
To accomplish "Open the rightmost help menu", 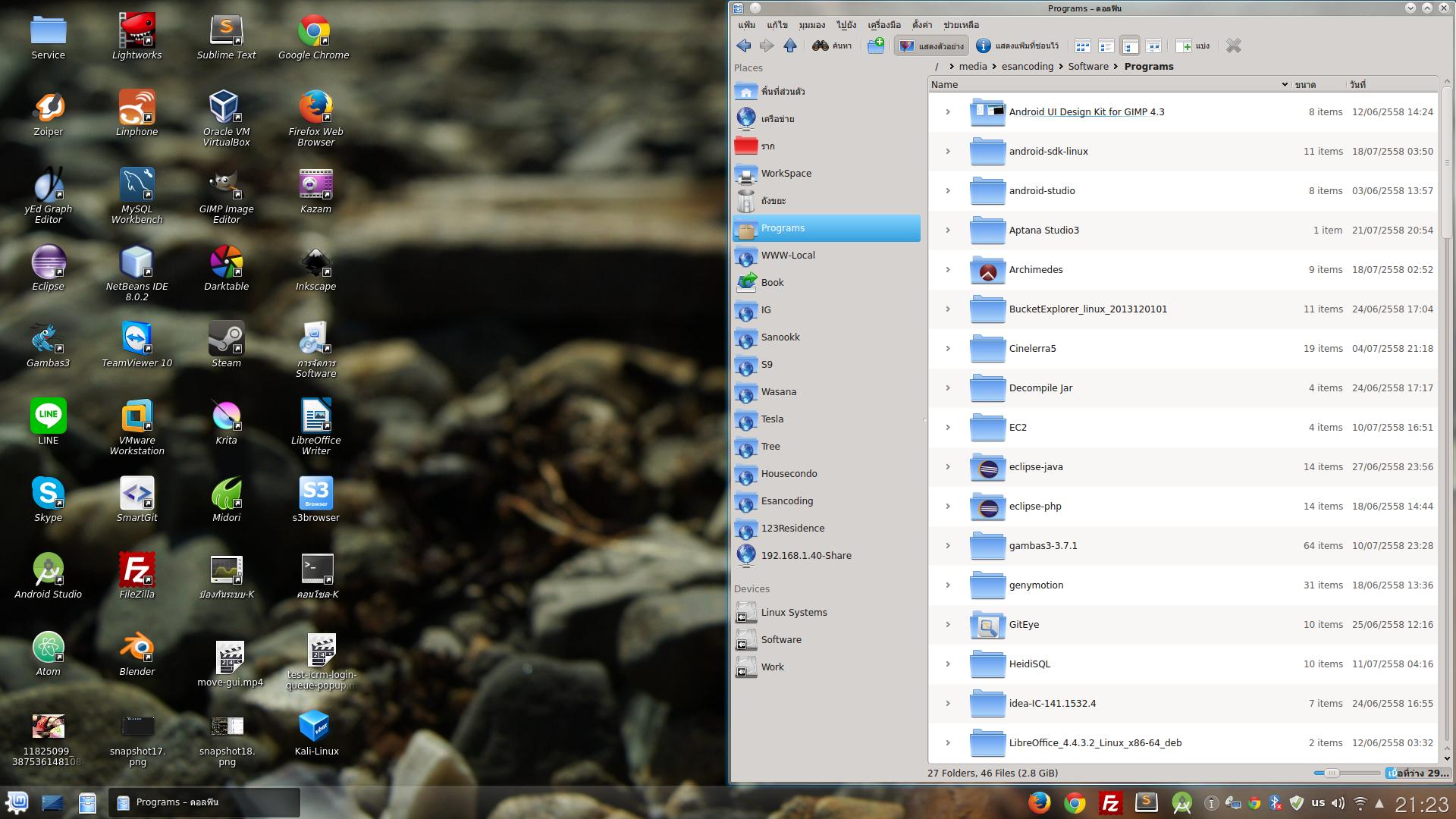I will coord(961,25).
